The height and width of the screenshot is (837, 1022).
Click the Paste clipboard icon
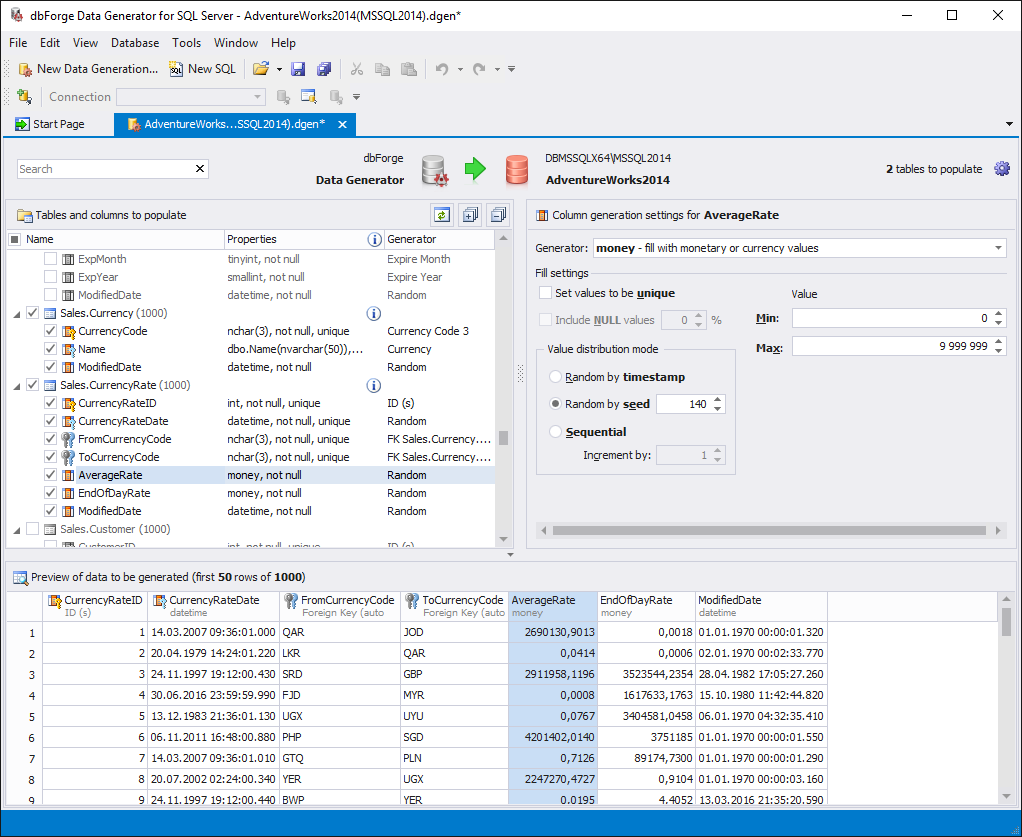(x=409, y=69)
